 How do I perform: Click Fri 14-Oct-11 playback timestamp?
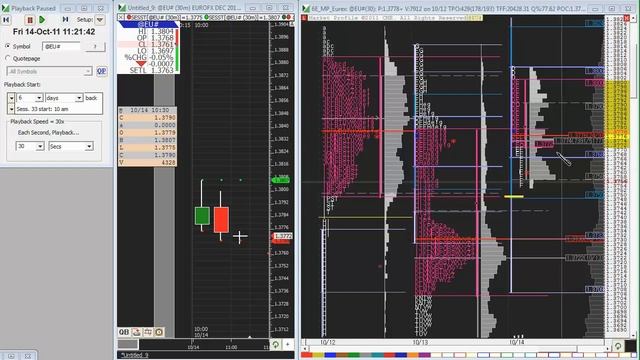[x=54, y=32]
